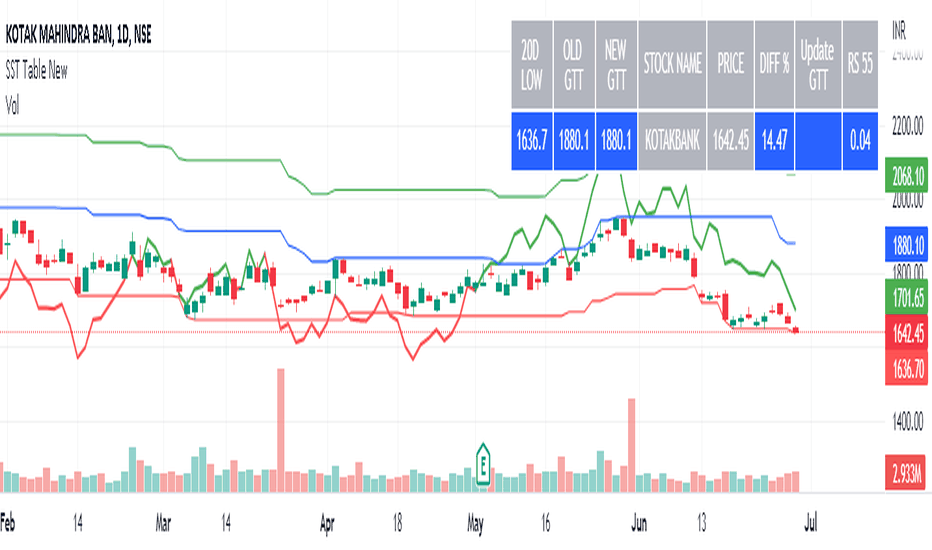
Task: Click the green 2068.10 price label
Action: point(906,175)
